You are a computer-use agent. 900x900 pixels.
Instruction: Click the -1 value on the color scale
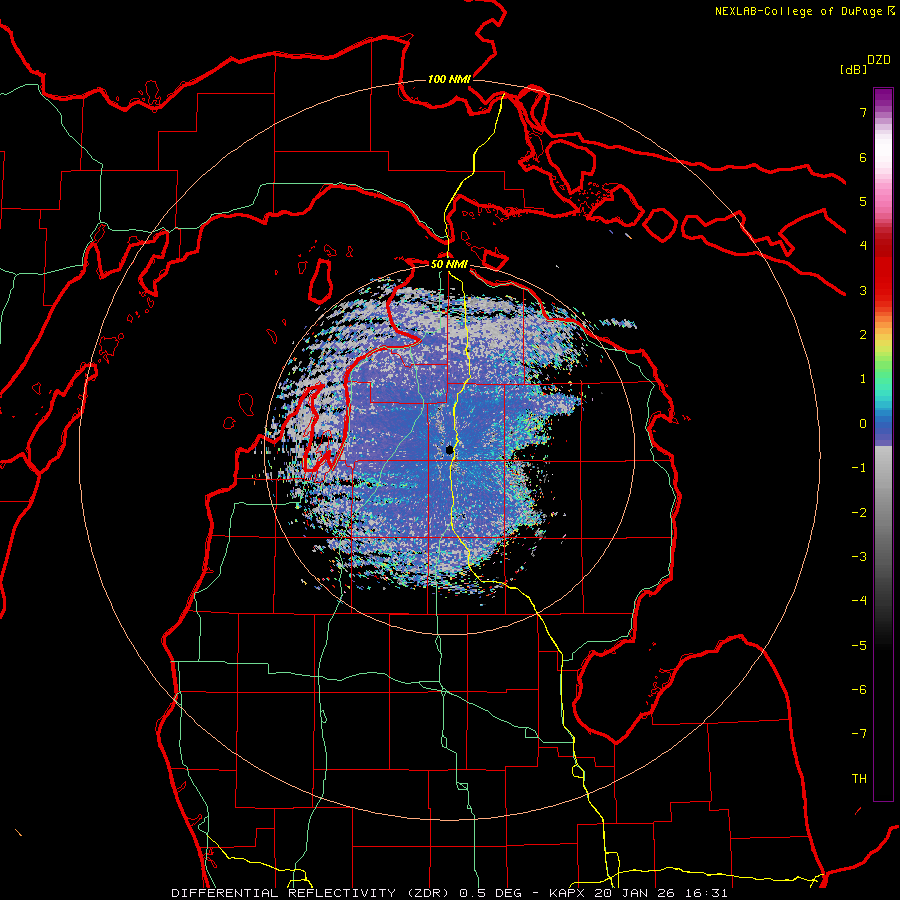pyautogui.click(x=859, y=468)
